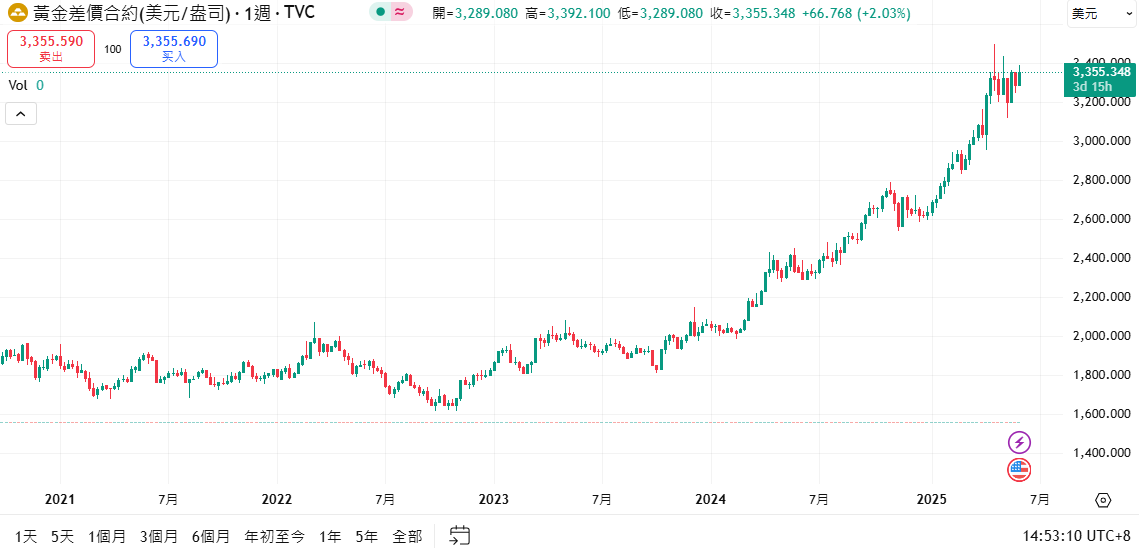The height and width of the screenshot is (550, 1139).
Task: Collapse the indicator legend with chevron
Action: pos(20,114)
